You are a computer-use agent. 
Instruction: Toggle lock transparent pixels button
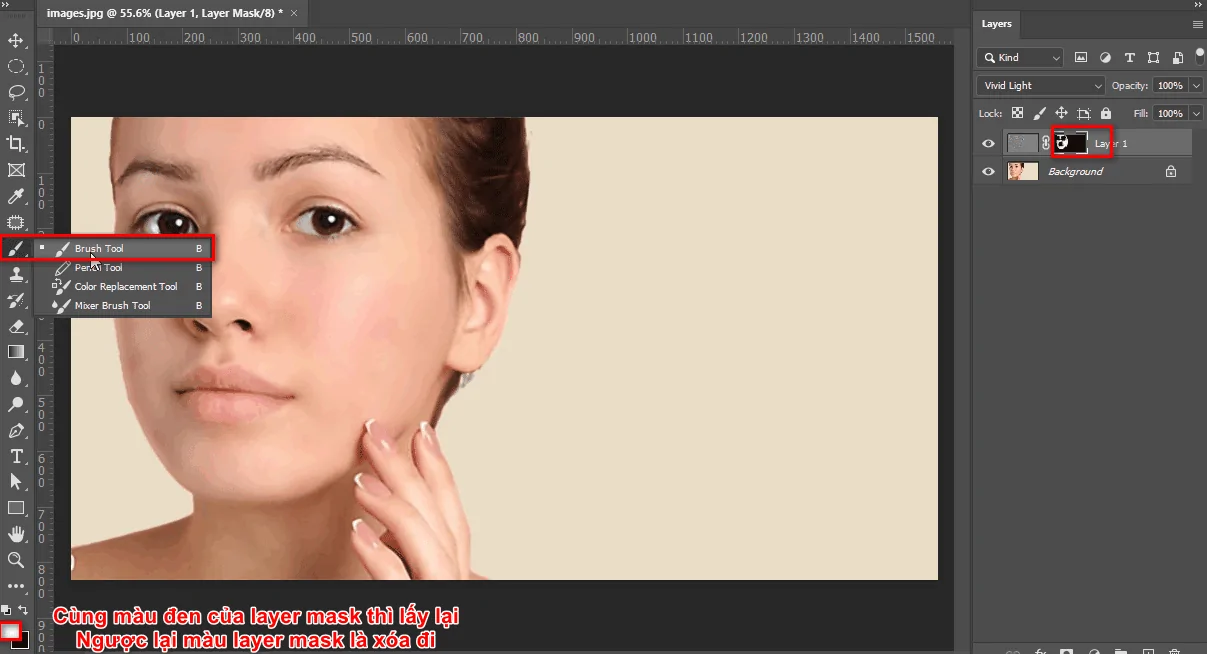coord(1017,114)
